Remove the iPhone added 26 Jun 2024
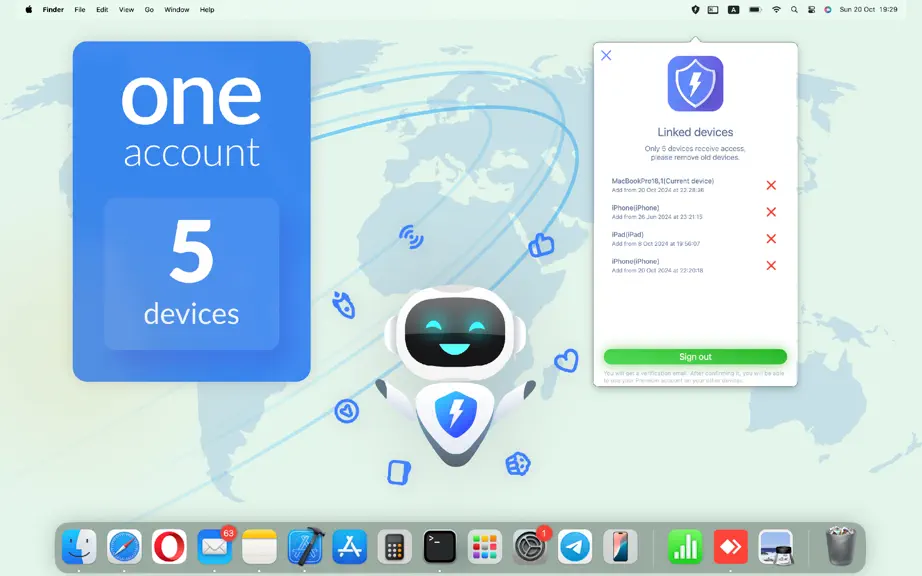This screenshot has height=576, width=922. click(771, 212)
